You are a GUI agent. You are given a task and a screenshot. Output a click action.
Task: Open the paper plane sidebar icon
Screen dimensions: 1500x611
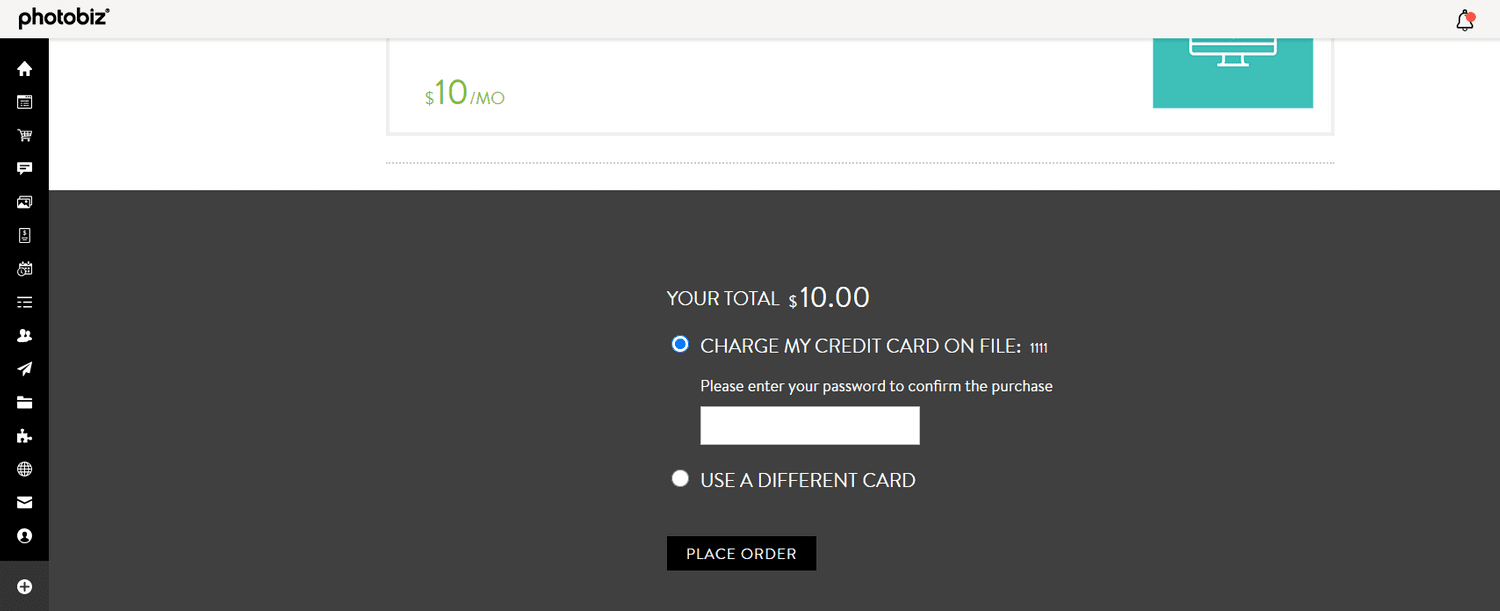pos(25,369)
